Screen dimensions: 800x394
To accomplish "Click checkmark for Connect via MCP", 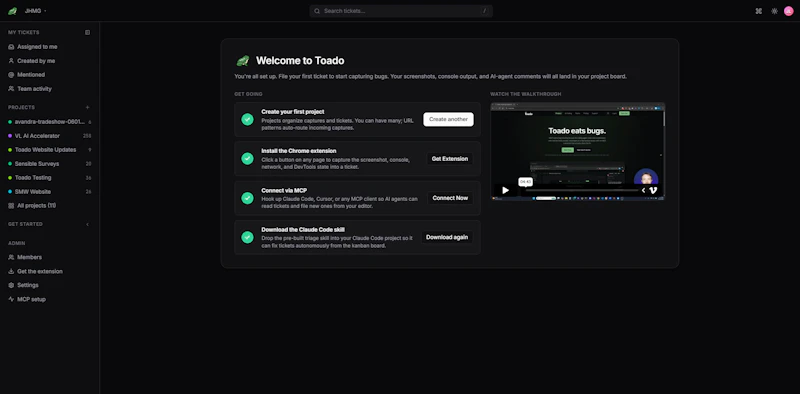I will pos(247,198).
